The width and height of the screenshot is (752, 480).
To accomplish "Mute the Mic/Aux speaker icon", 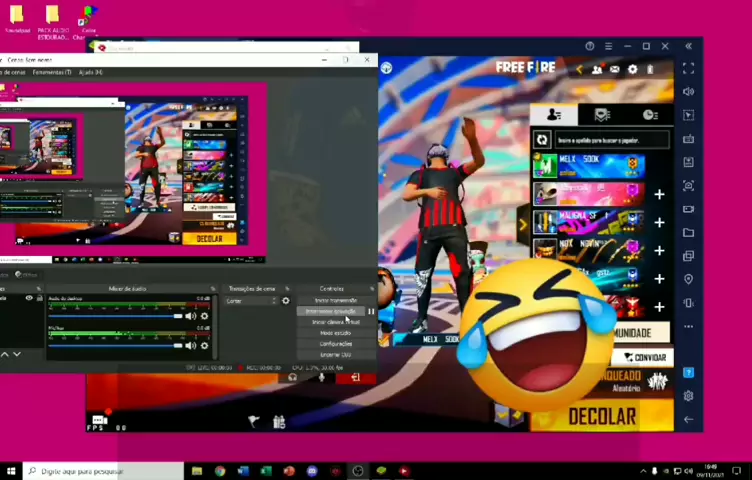I will pyautogui.click(x=191, y=345).
